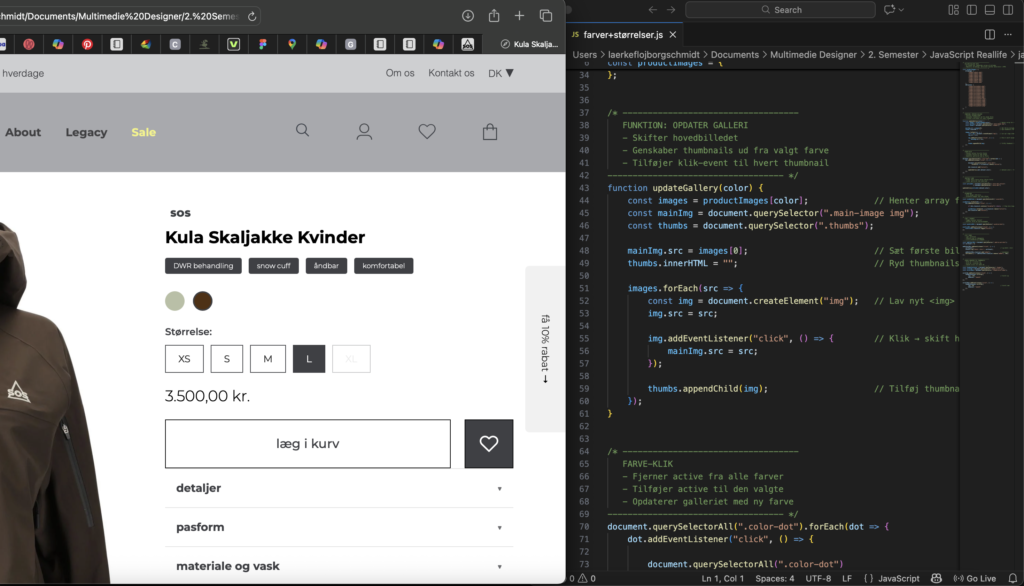1024x586 pixels.
Task: Open the wishlist heart icon in the site header
Action: click(x=427, y=131)
